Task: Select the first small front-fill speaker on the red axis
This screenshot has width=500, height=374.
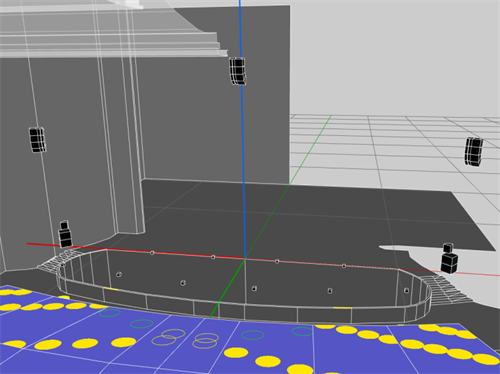Action: (x=152, y=253)
